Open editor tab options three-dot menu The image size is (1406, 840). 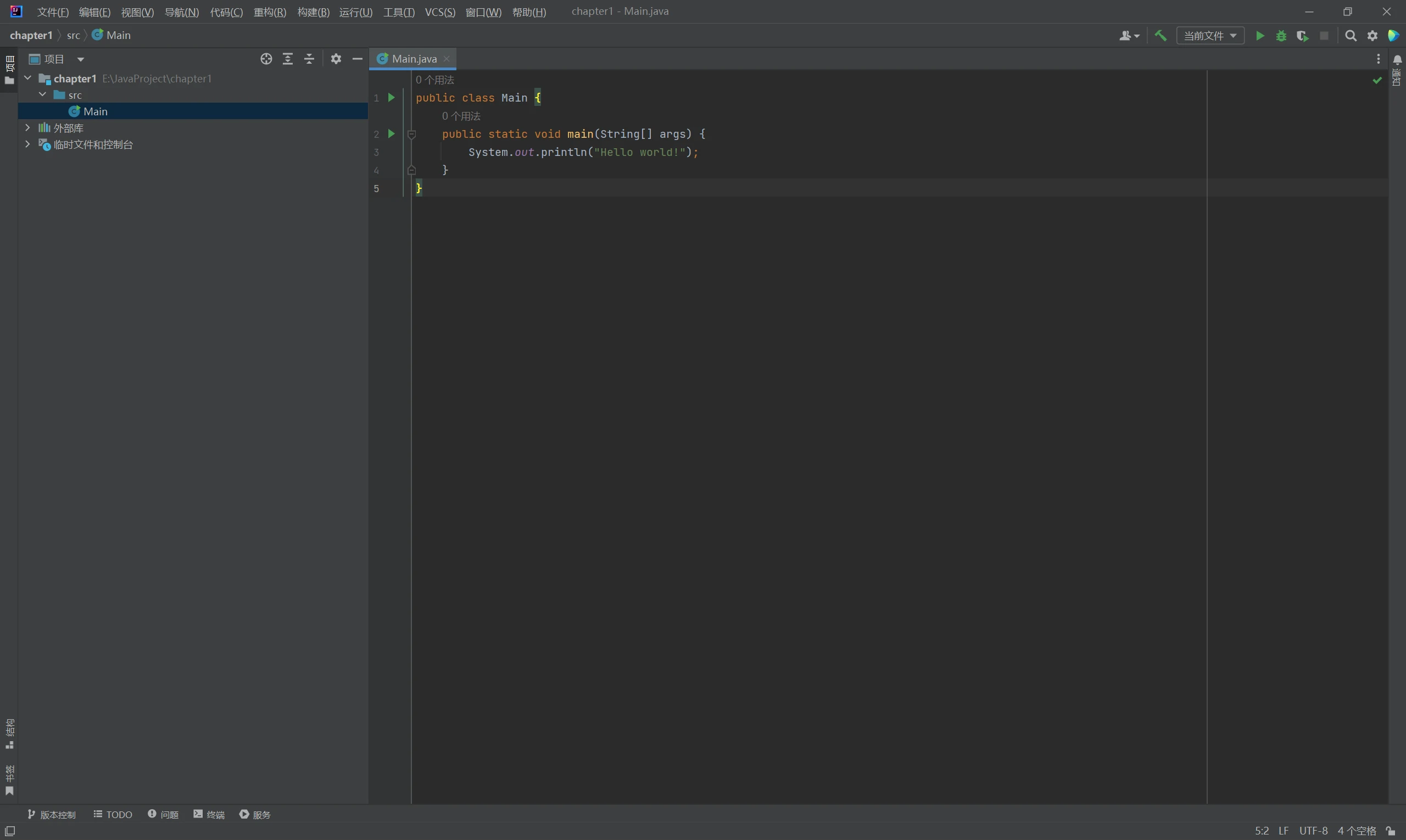[x=1378, y=59]
